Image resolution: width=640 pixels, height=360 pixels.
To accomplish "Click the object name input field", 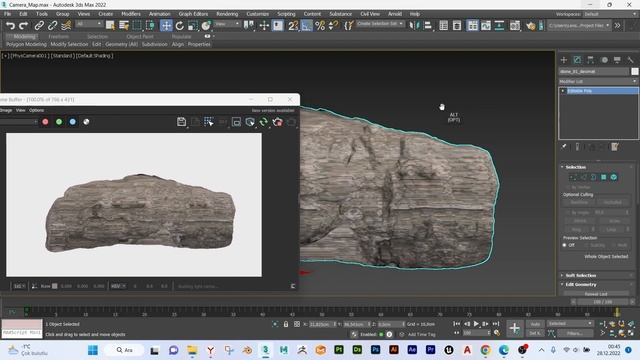I will click(594, 71).
